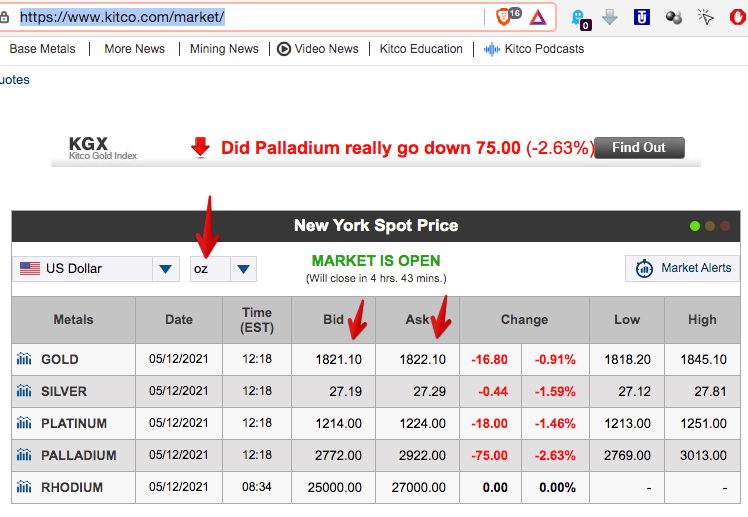Click the Market Alerts clock icon
Screen dimensions: 748x517
pyautogui.click(x=644, y=269)
